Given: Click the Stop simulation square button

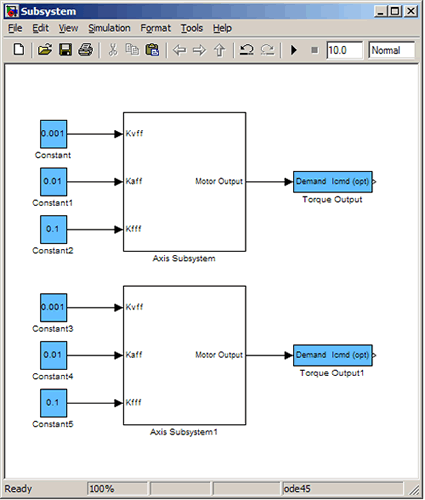Looking at the screenshot, I should tap(314, 50).
